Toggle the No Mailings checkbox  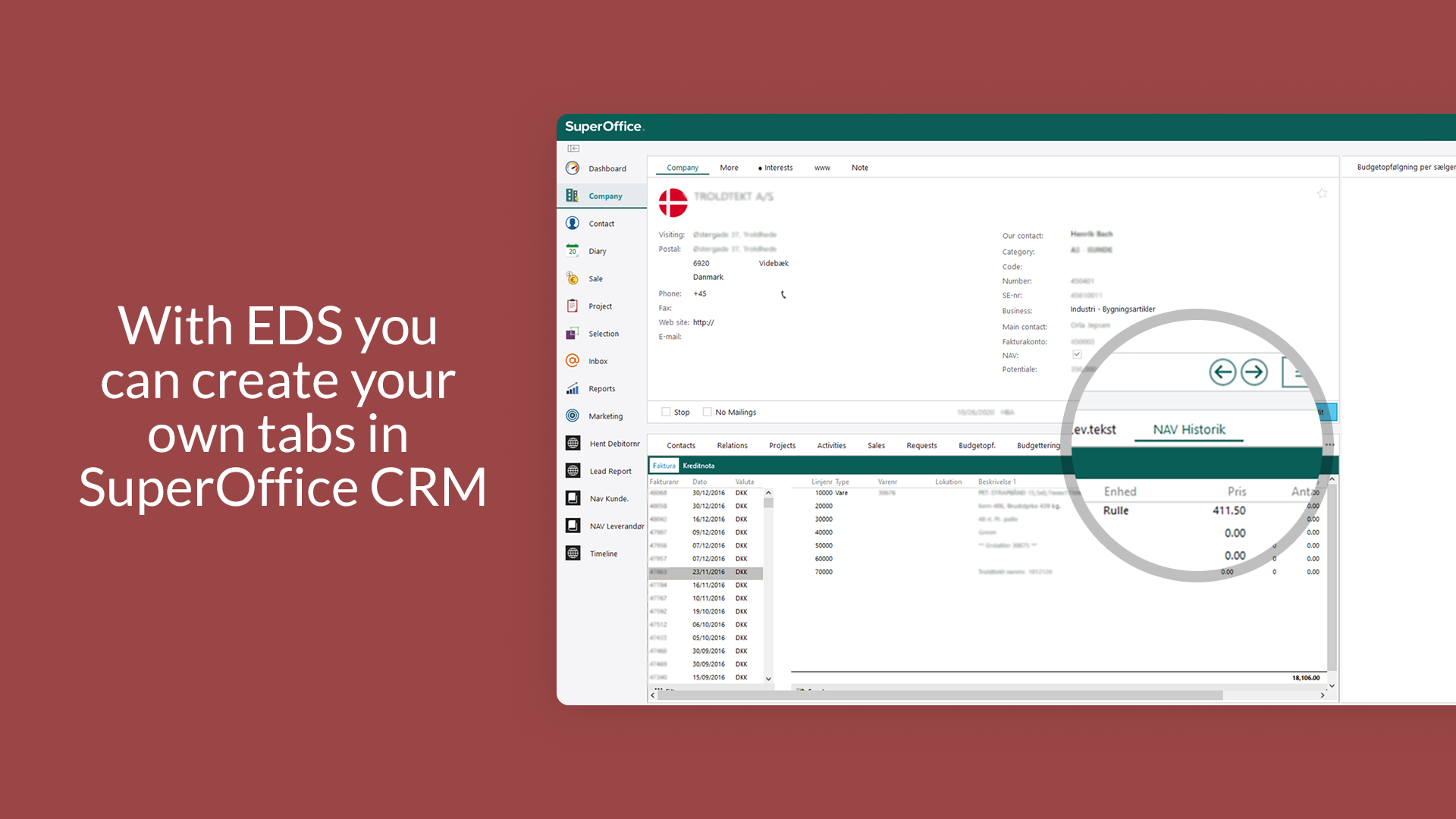click(x=707, y=412)
